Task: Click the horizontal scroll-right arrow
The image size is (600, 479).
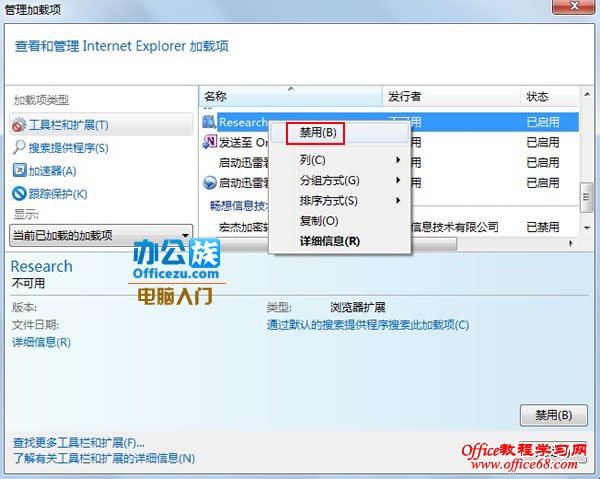Action: point(571,243)
